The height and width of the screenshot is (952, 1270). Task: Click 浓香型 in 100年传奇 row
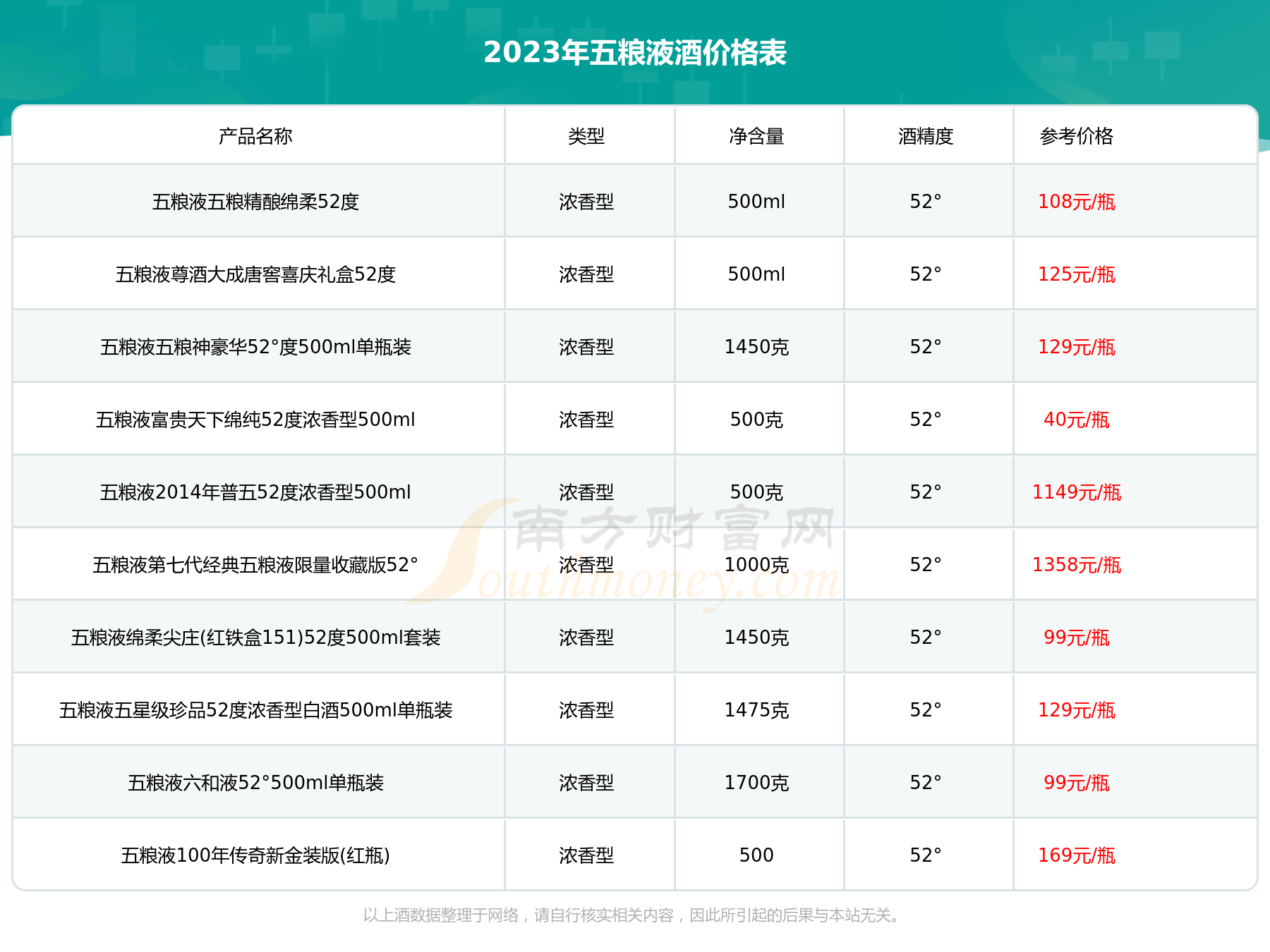pos(586,855)
